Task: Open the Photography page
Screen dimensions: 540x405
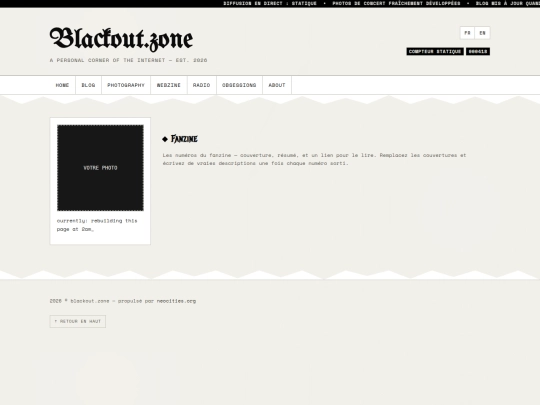Action: pos(126,85)
